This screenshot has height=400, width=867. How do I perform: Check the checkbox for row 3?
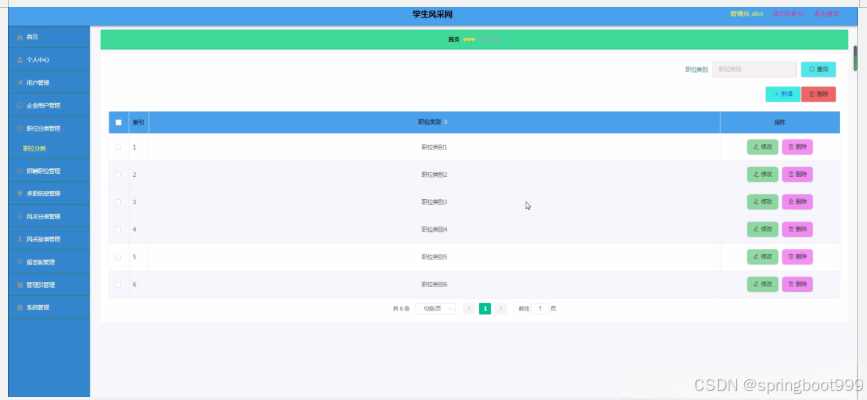(x=118, y=202)
